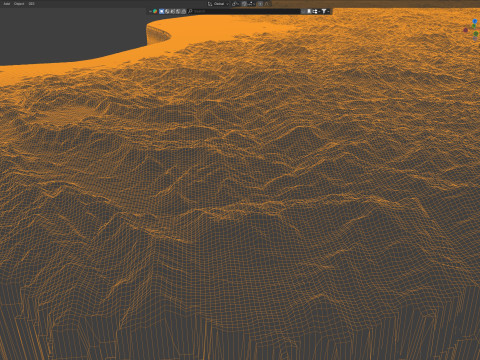Click the multicolored circle icon left of search
Screen dimensions: 480x360
pos(155,11)
